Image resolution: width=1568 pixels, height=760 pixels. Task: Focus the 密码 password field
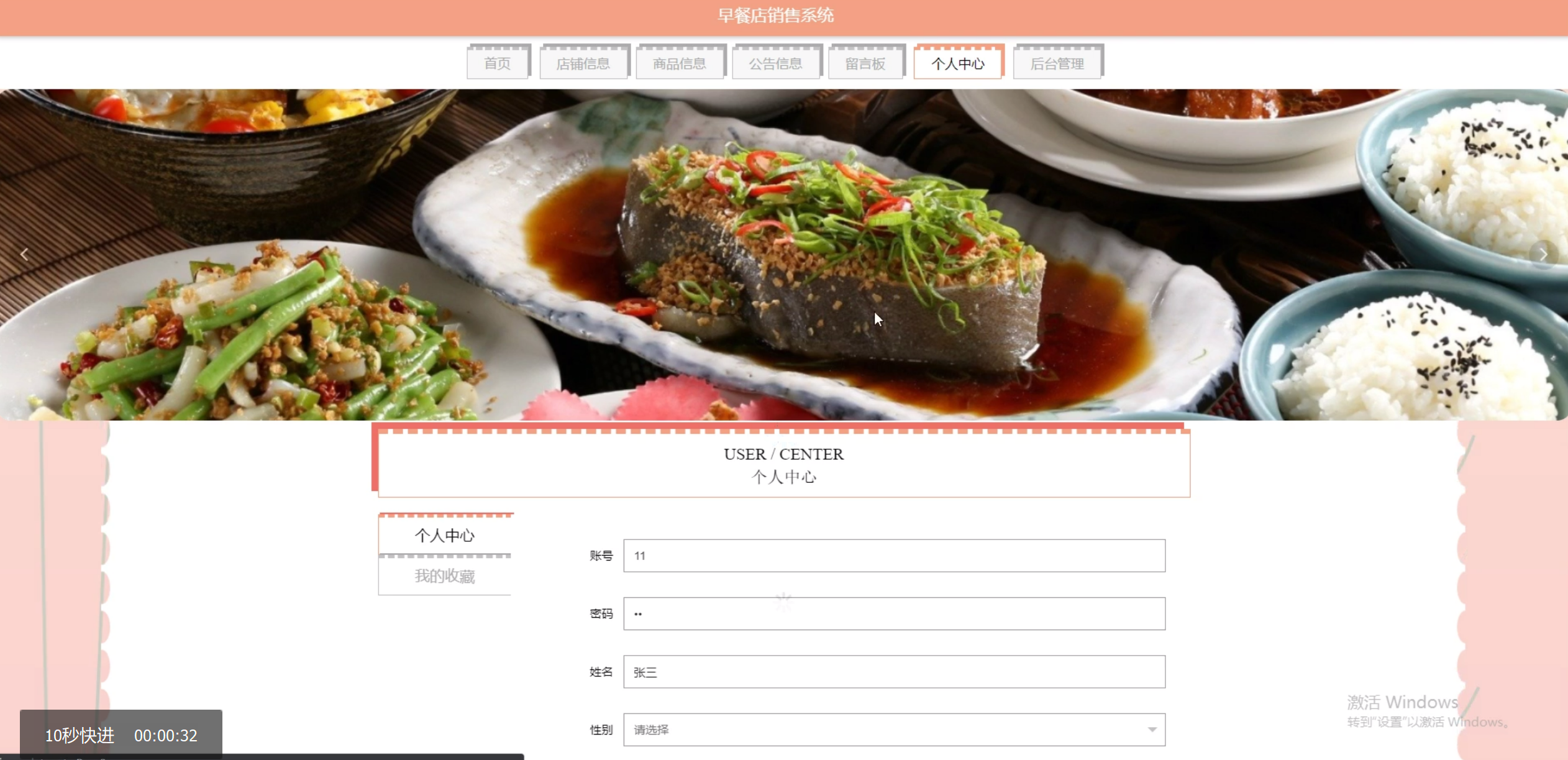pyautogui.click(x=893, y=614)
